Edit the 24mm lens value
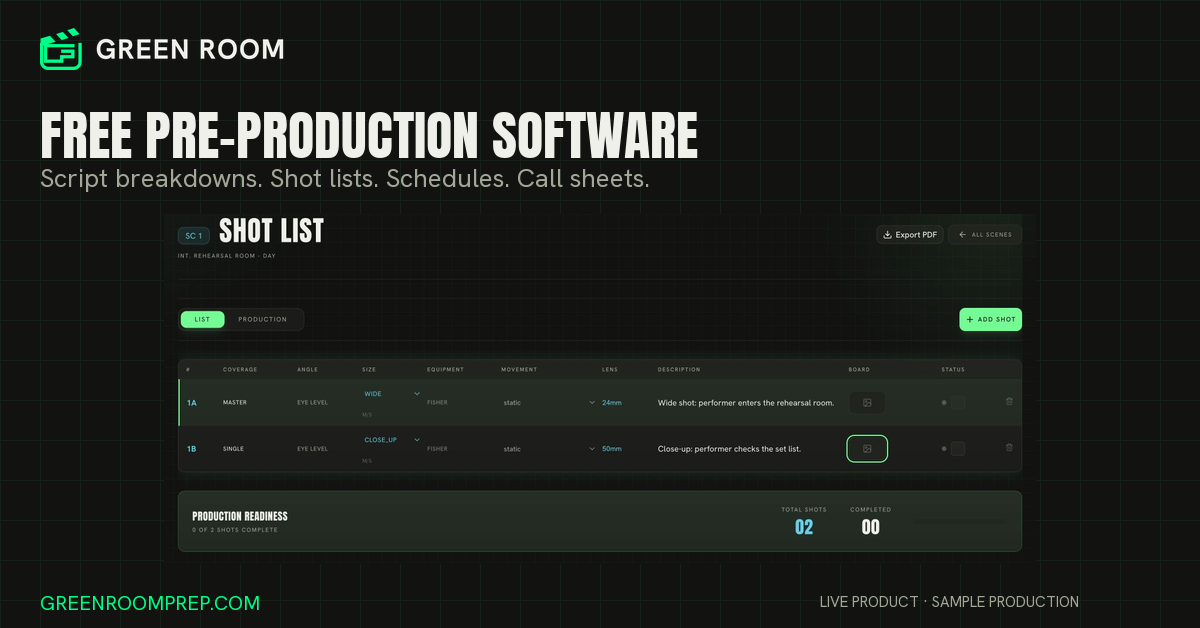Screen dimensions: 1200x628 (611, 403)
